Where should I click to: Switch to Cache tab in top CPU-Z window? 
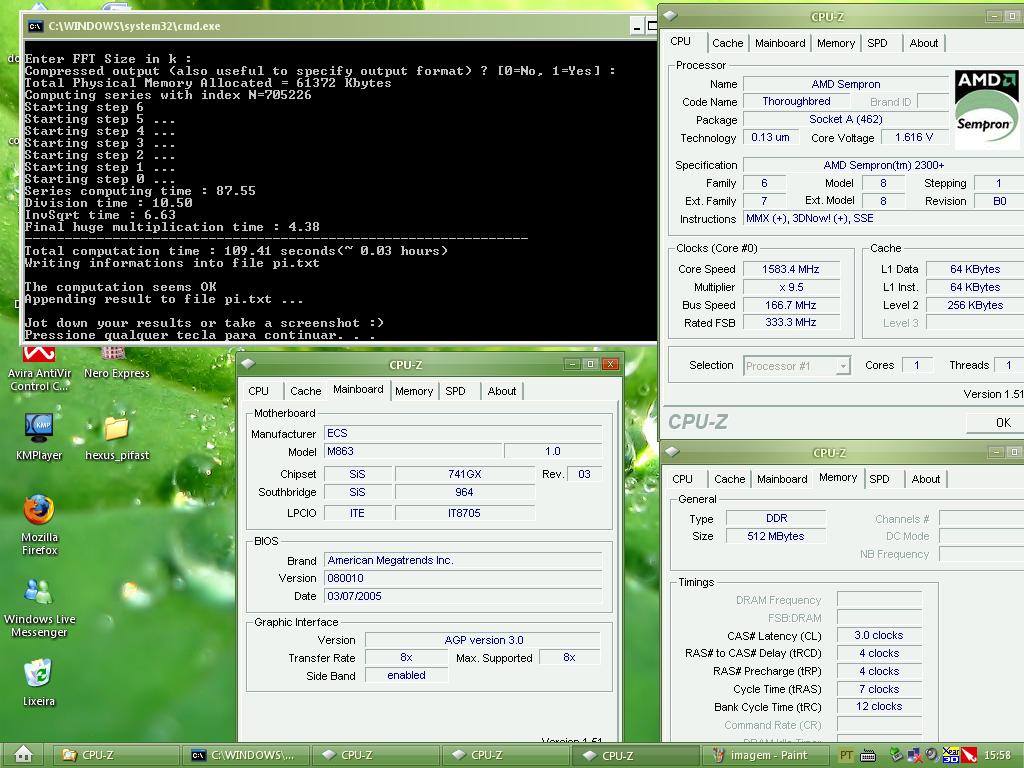click(728, 43)
